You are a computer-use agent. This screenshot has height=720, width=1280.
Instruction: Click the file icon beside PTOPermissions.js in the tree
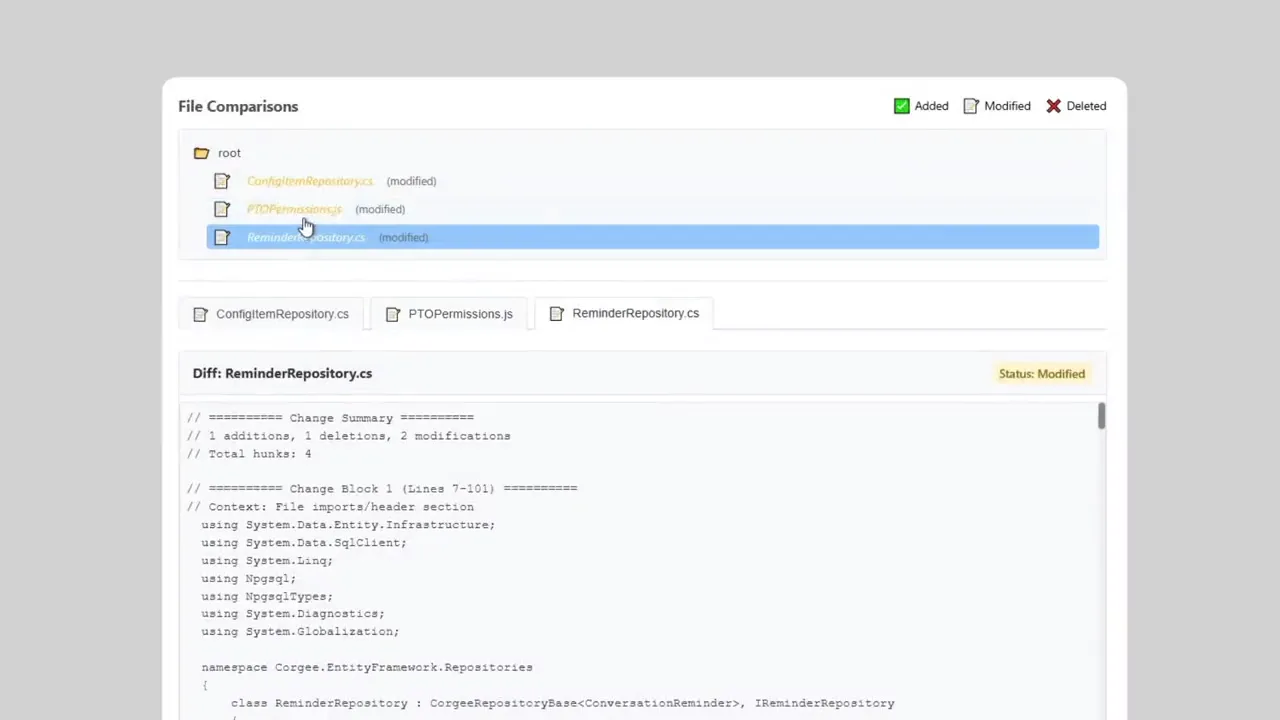click(x=222, y=209)
